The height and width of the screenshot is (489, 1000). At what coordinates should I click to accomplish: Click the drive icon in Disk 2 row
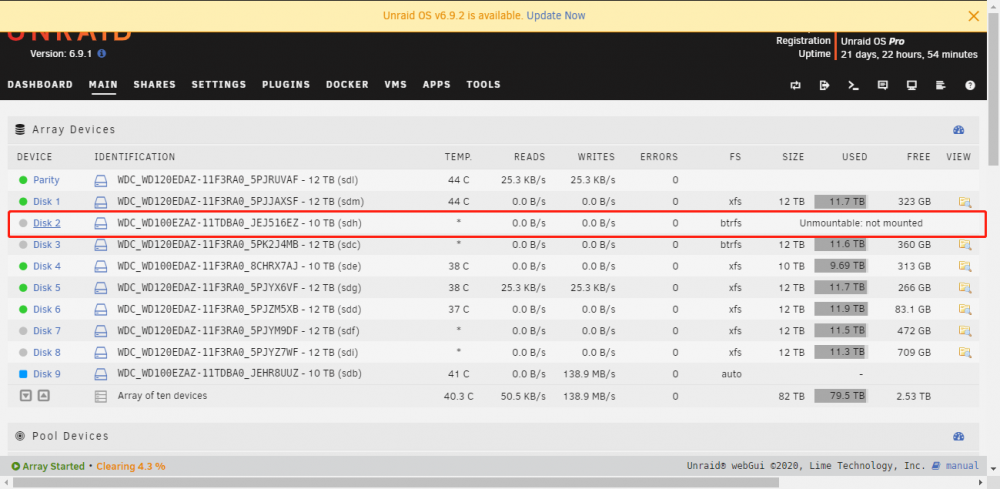click(101, 223)
